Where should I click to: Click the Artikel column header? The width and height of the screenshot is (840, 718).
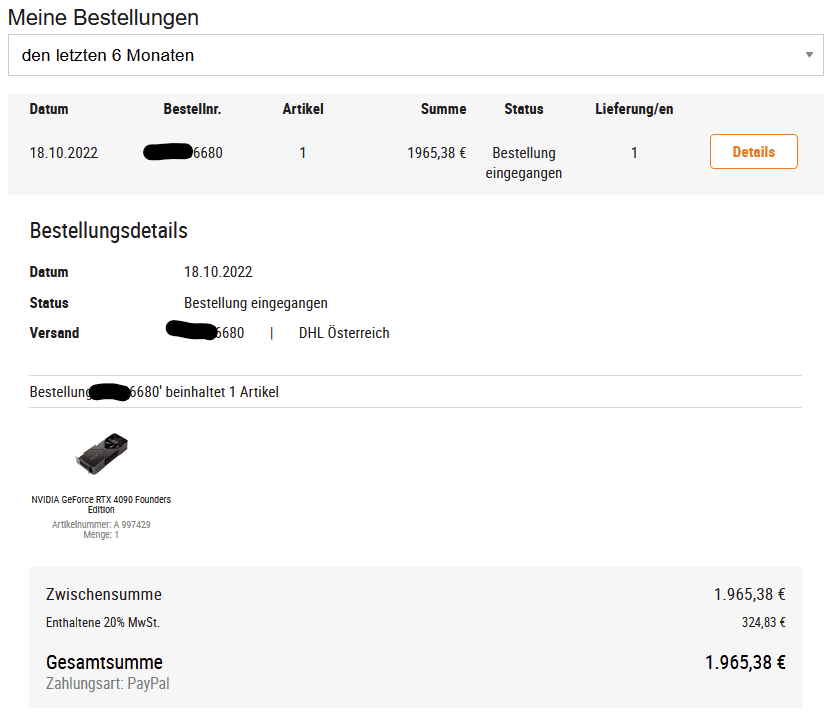pyautogui.click(x=303, y=109)
